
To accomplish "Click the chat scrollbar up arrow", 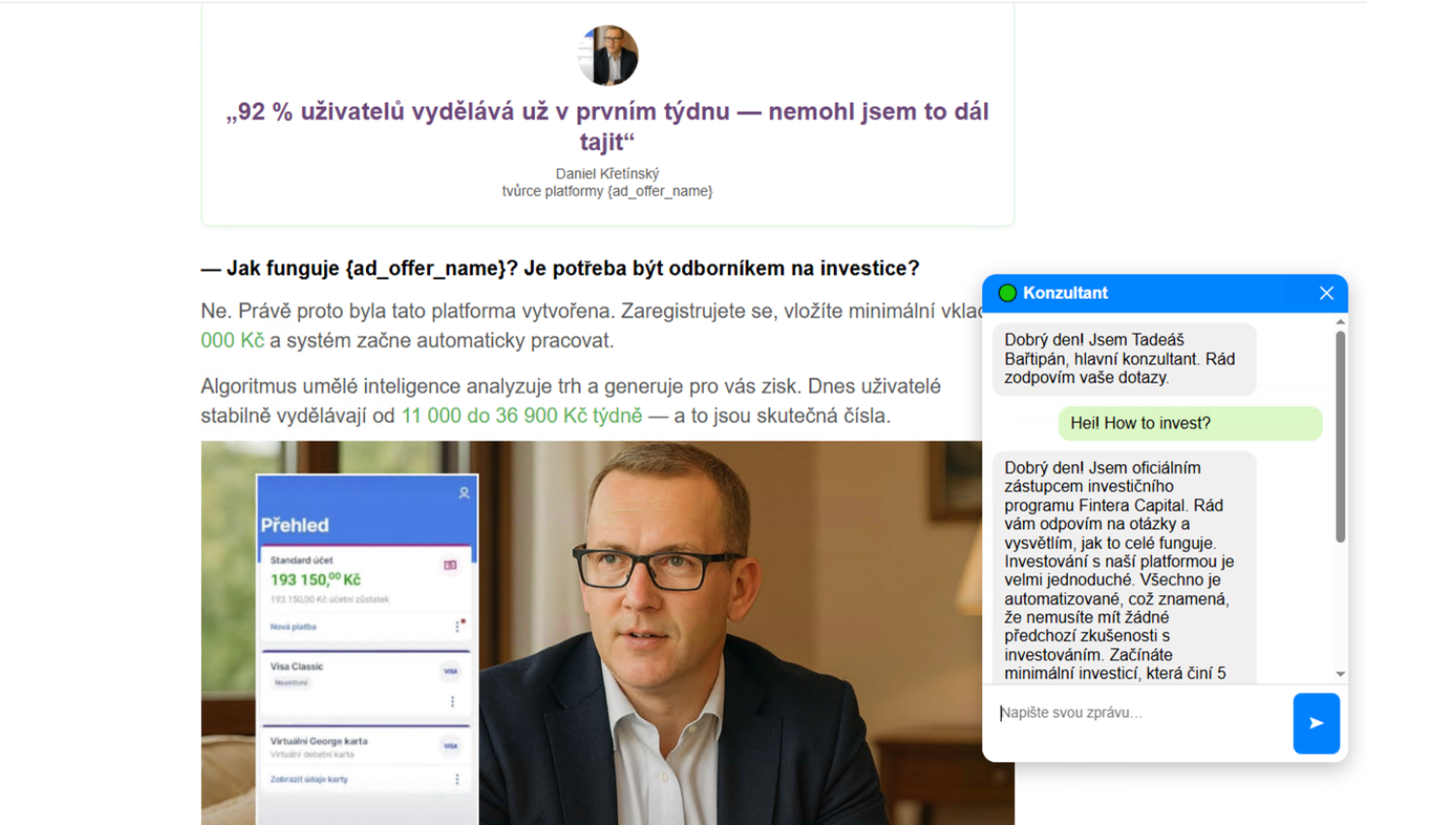I will pos(1340,321).
